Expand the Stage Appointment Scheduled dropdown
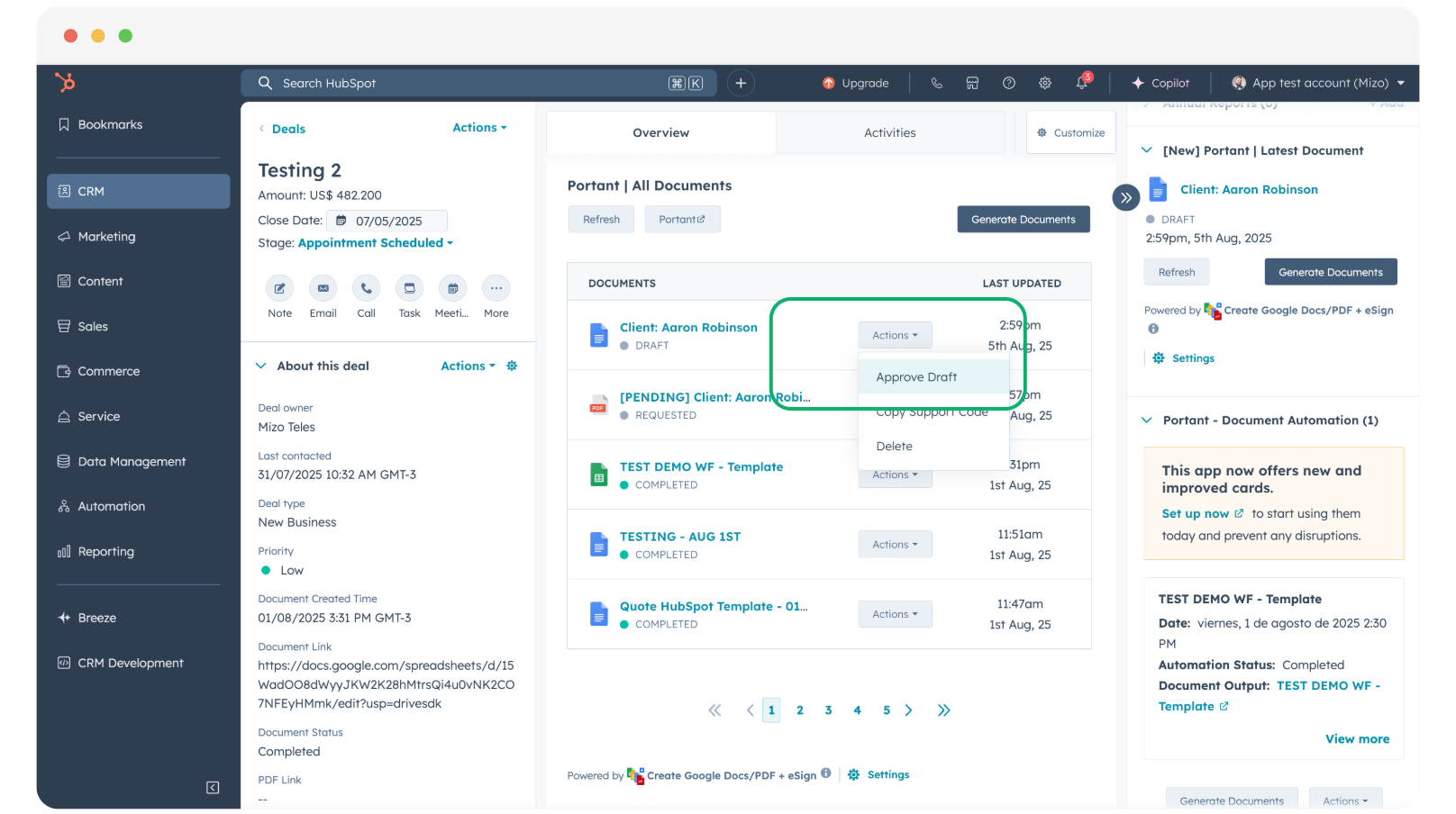The width and height of the screenshot is (1456, 814). pos(376,243)
